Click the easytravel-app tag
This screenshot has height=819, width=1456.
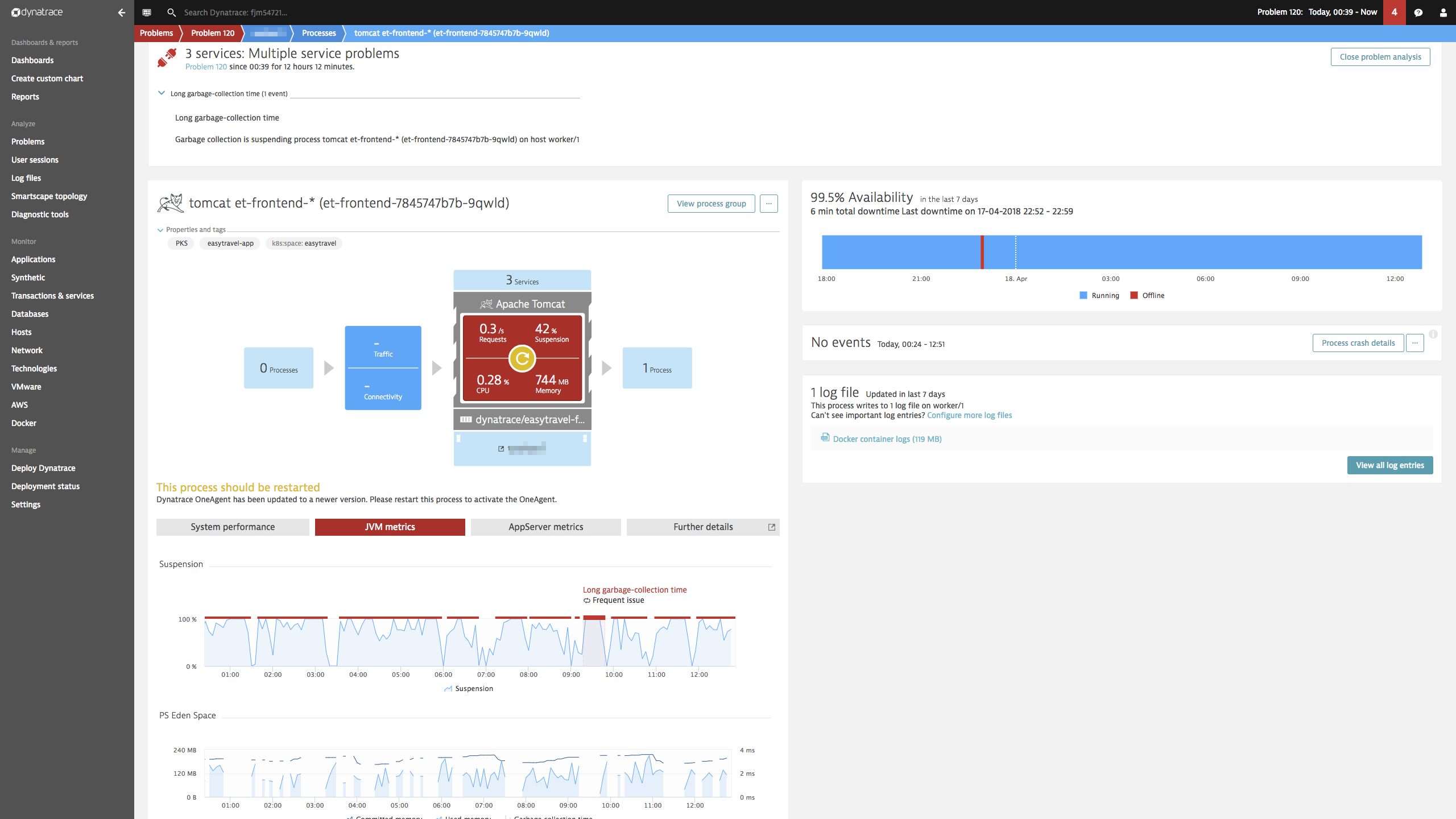point(230,243)
